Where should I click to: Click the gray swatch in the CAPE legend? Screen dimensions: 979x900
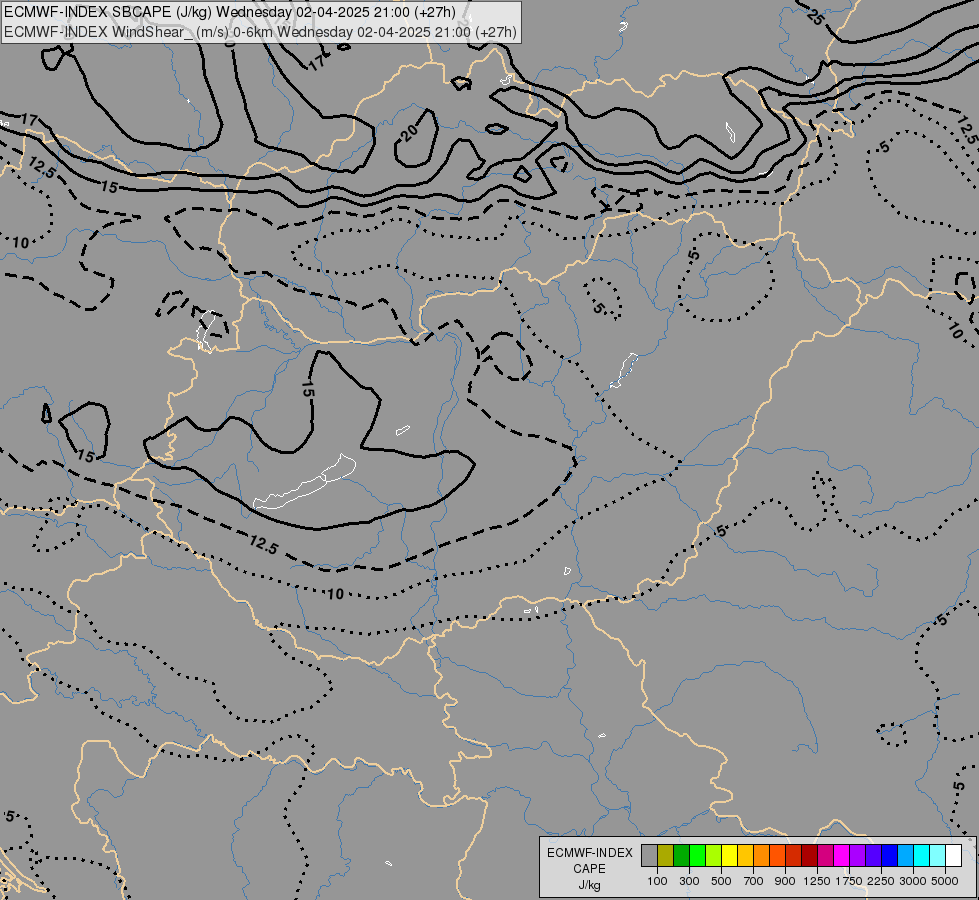click(649, 856)
